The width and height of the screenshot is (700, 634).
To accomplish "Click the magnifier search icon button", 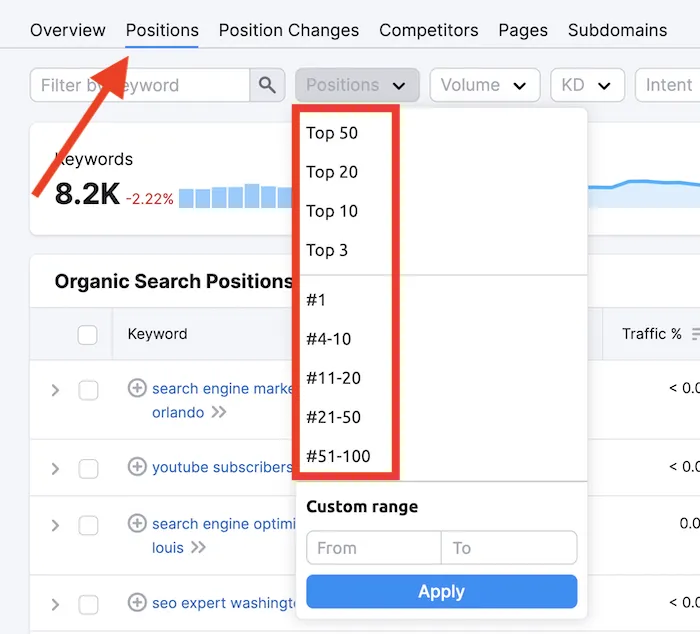I will pos(266,85).
